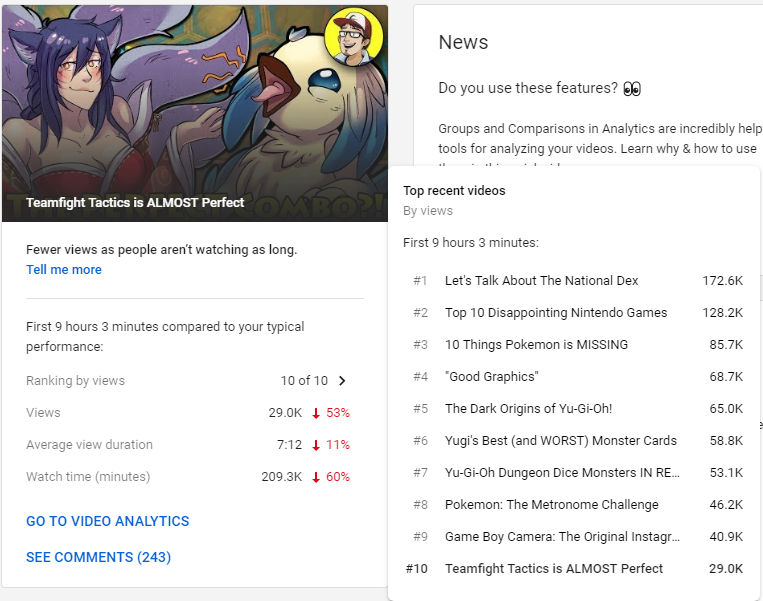The height and width of the screenshot is (601, 763).
Task: Expand ranking by views chevron arrow
Action: (x=342, y=381)
